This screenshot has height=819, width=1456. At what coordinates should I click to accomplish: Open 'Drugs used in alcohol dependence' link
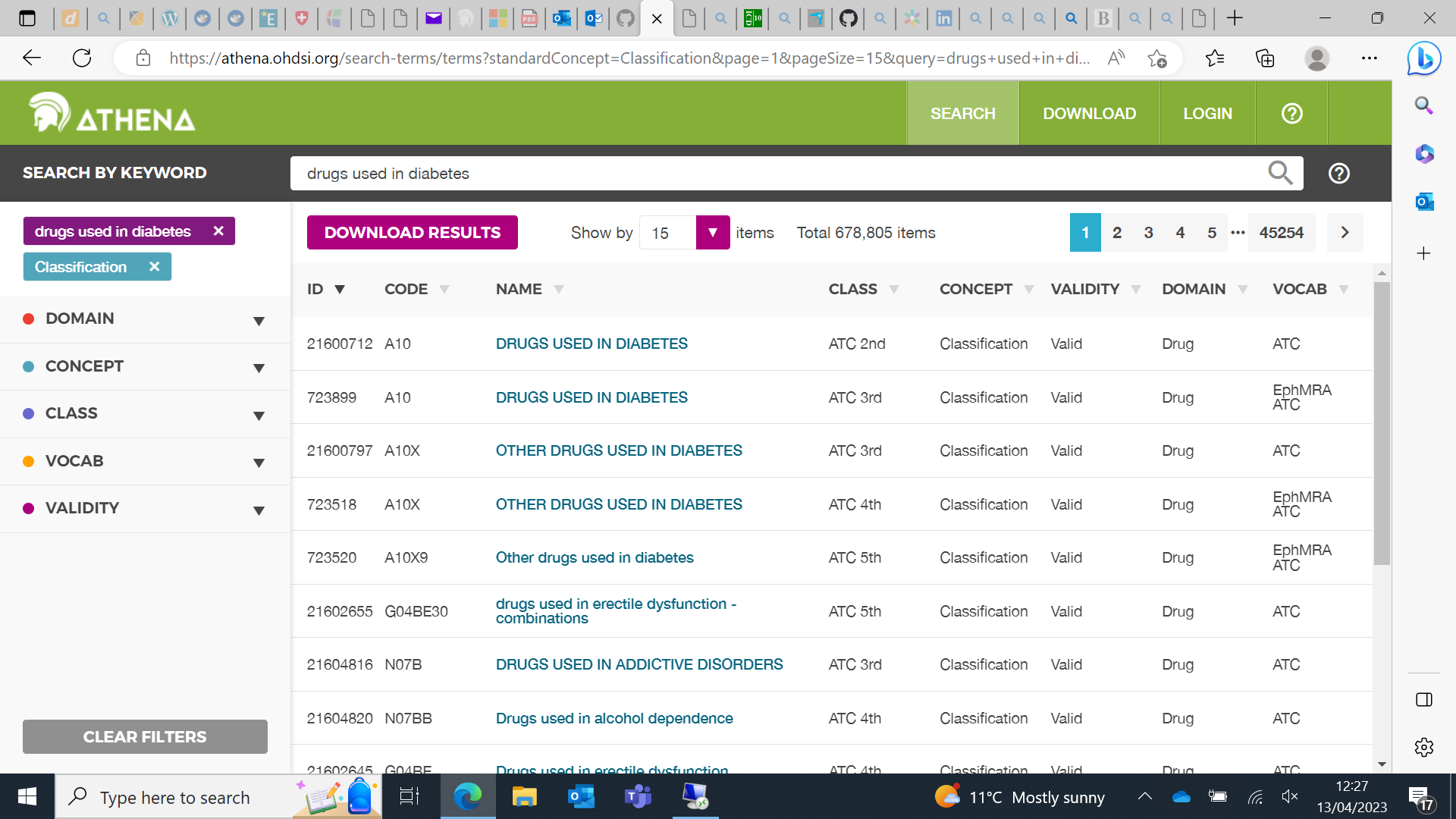(x=613, y=718)
